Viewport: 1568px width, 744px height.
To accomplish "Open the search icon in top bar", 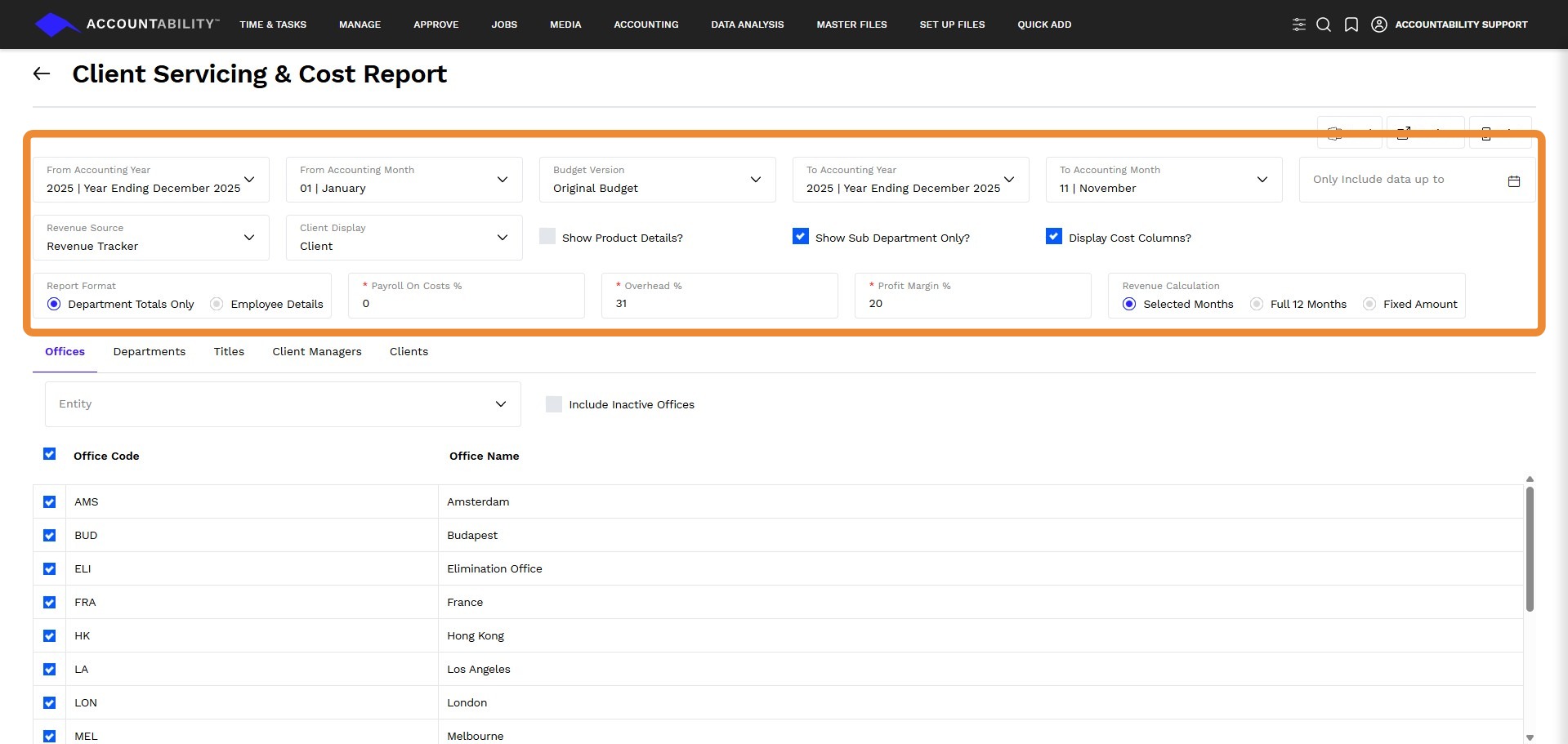I will (x=1324, y=25).
